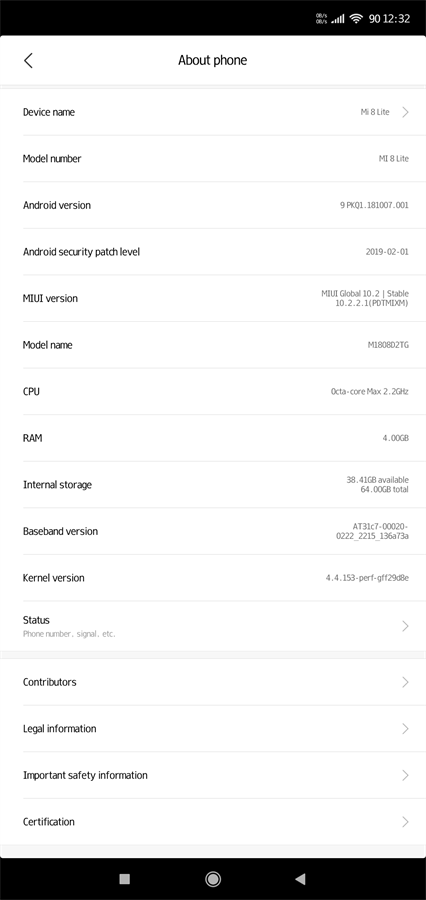Select the Android security patch level row
Screen dimensions: 426x900
(x=213, y=251)
